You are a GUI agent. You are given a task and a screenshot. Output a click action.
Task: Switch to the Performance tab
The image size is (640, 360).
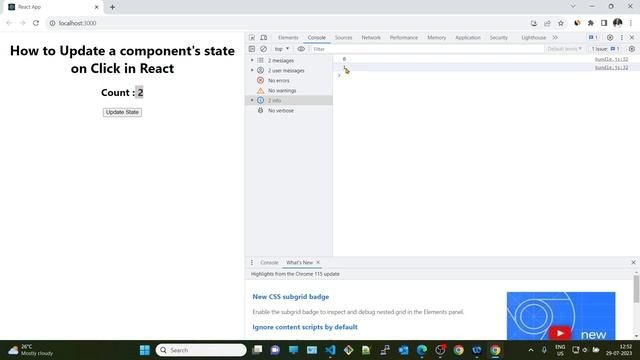tap(404, 38)
